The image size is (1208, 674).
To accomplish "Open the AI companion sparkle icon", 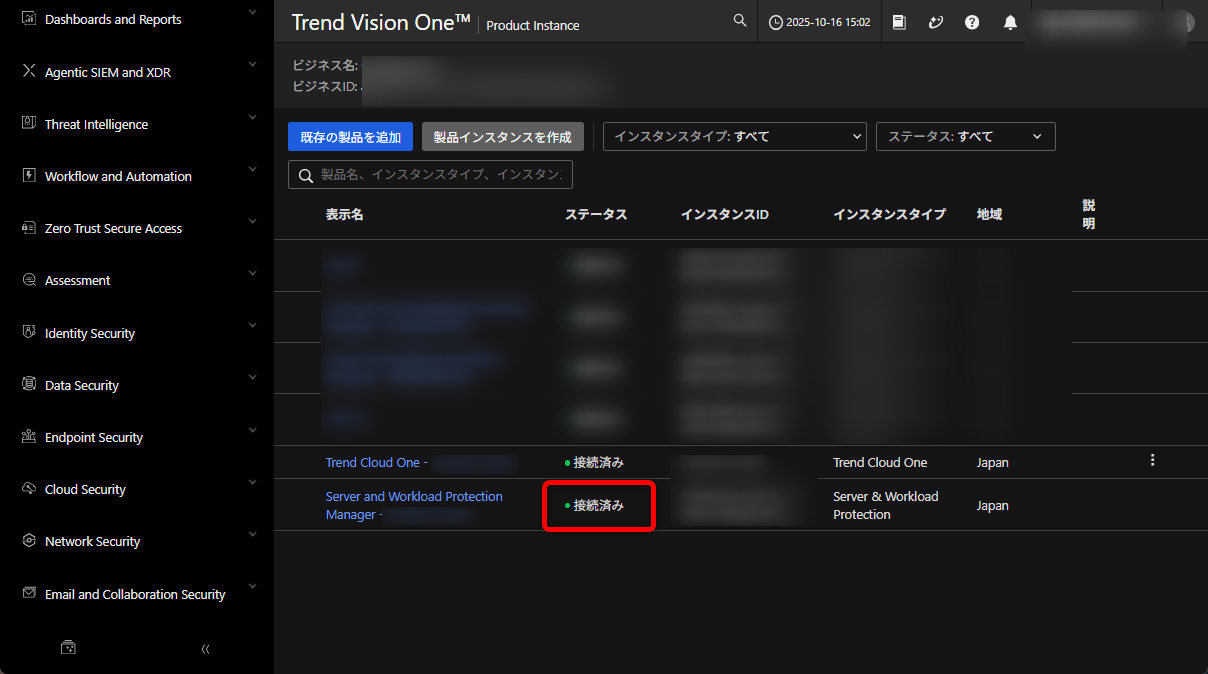I will pyautogui.click(x=936, y=22).
